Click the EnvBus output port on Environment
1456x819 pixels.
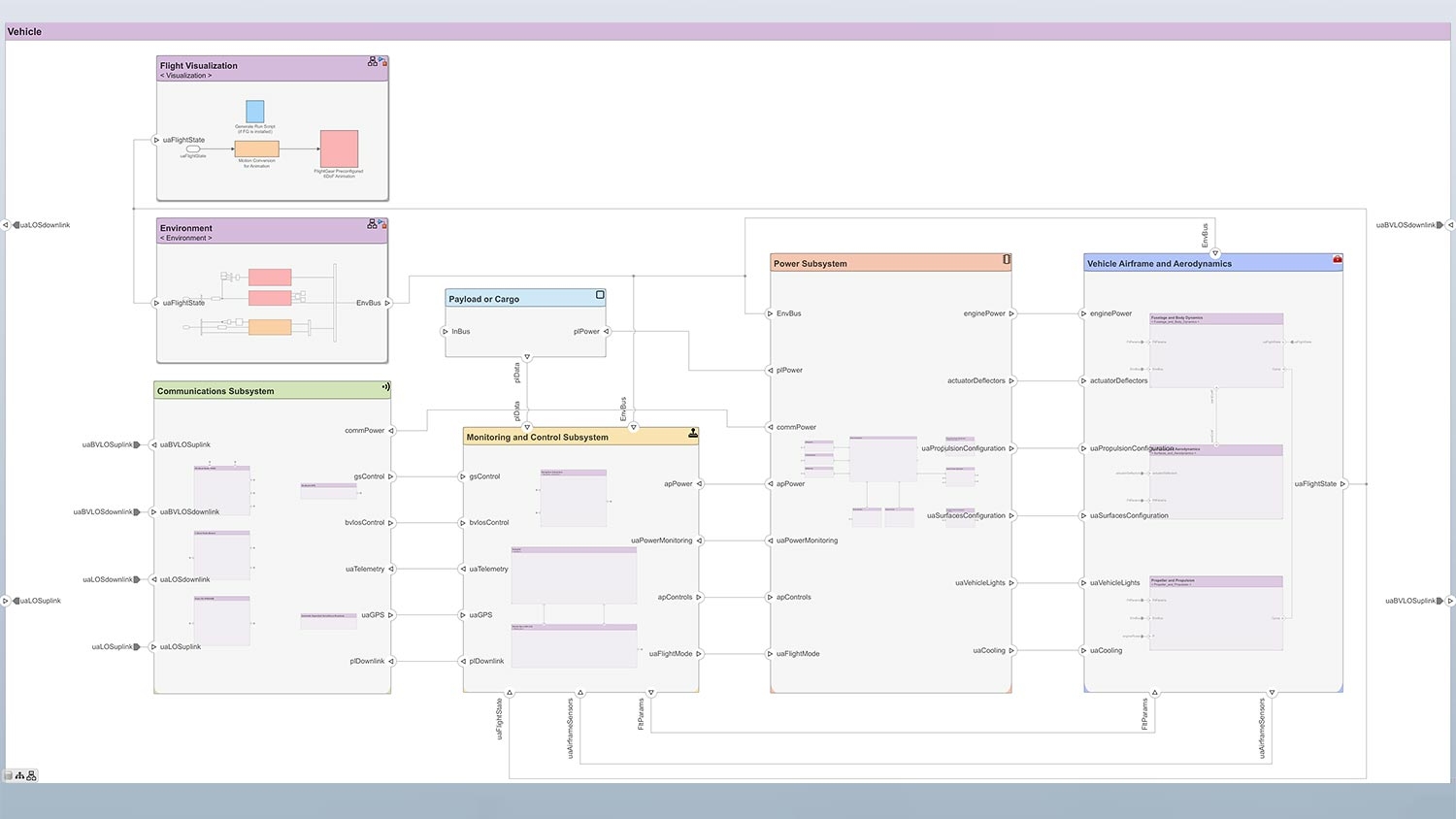[x=387, y=303]
